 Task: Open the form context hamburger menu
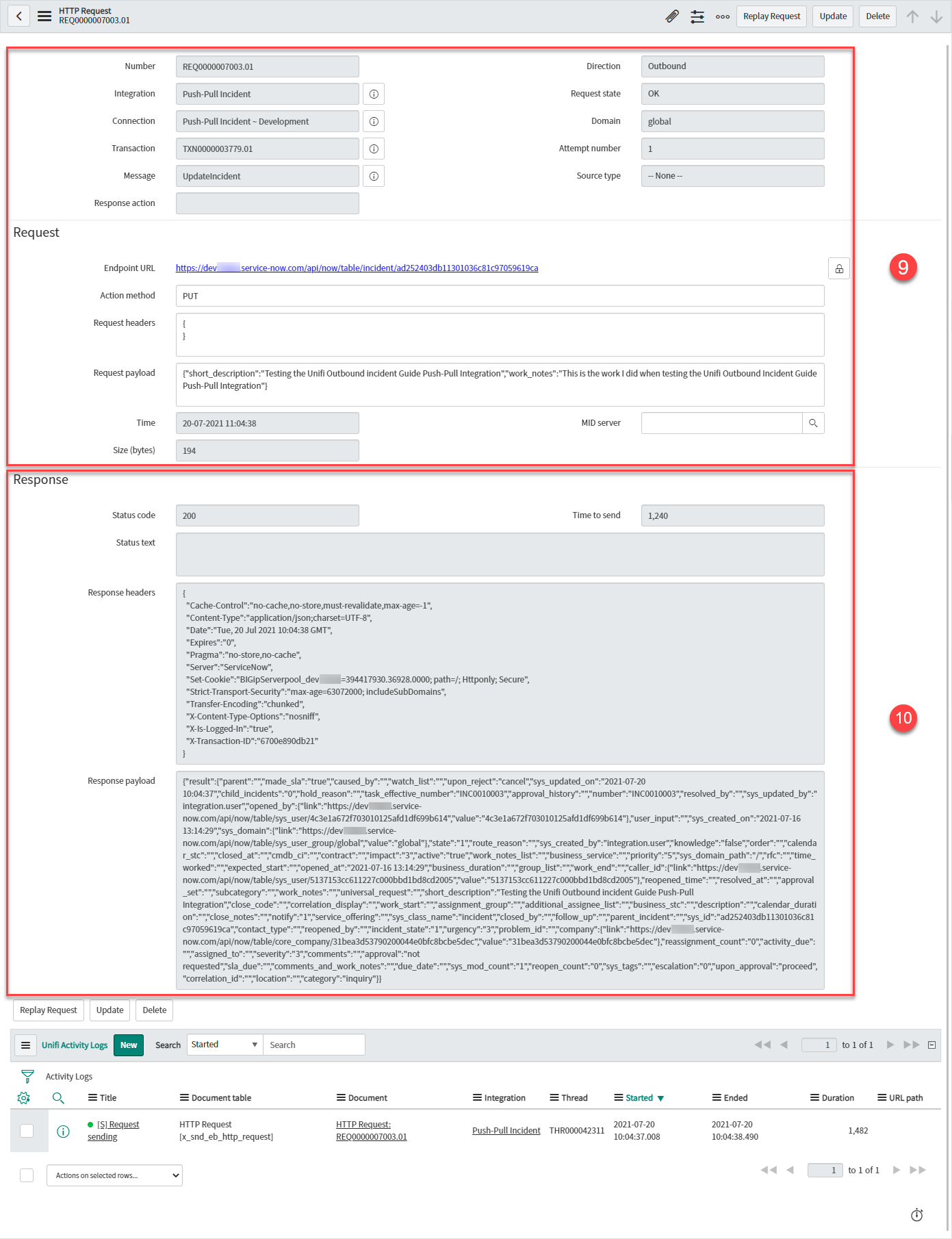point(44,16)
